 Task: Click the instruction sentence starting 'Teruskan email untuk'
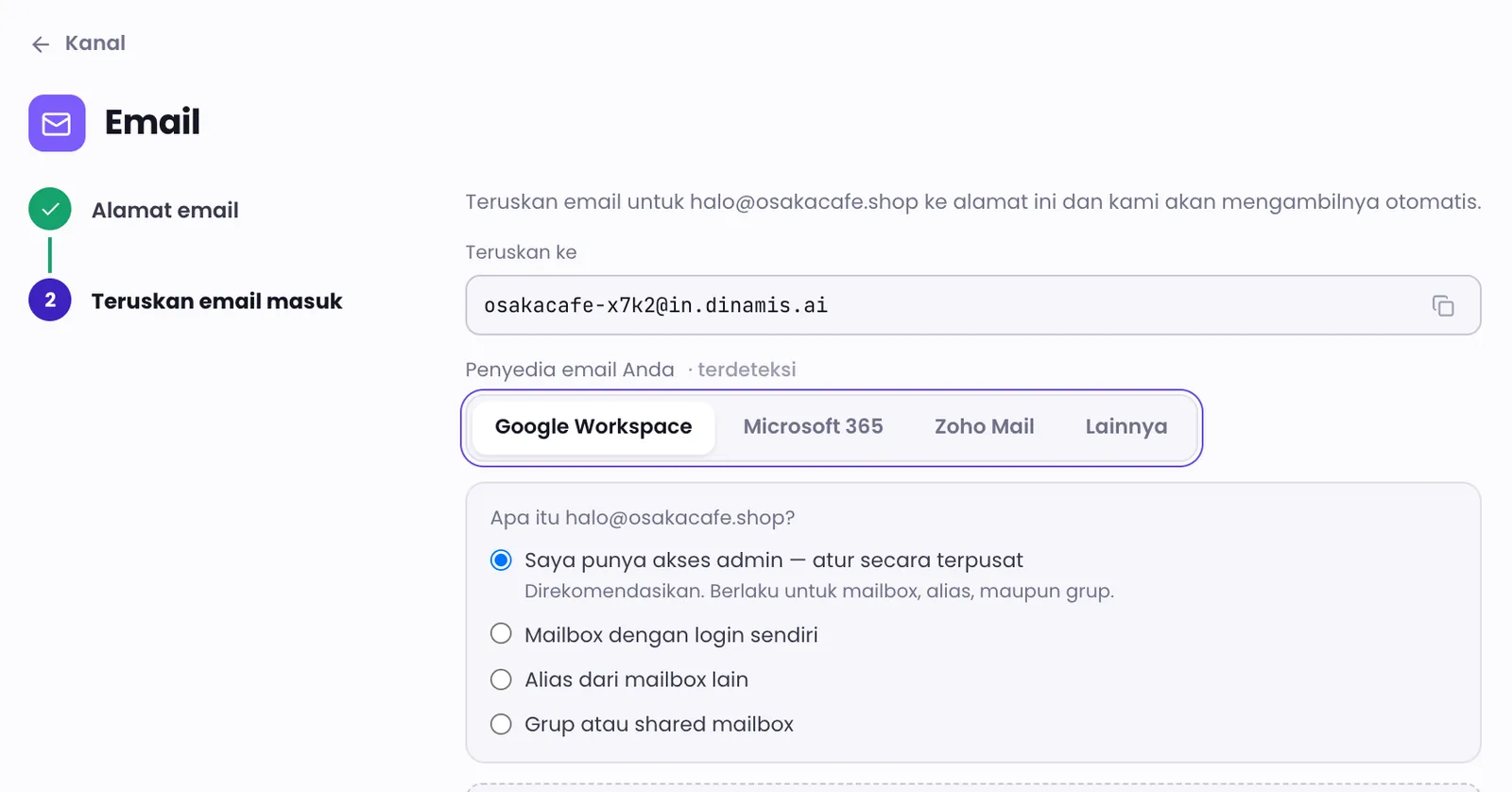972,202
